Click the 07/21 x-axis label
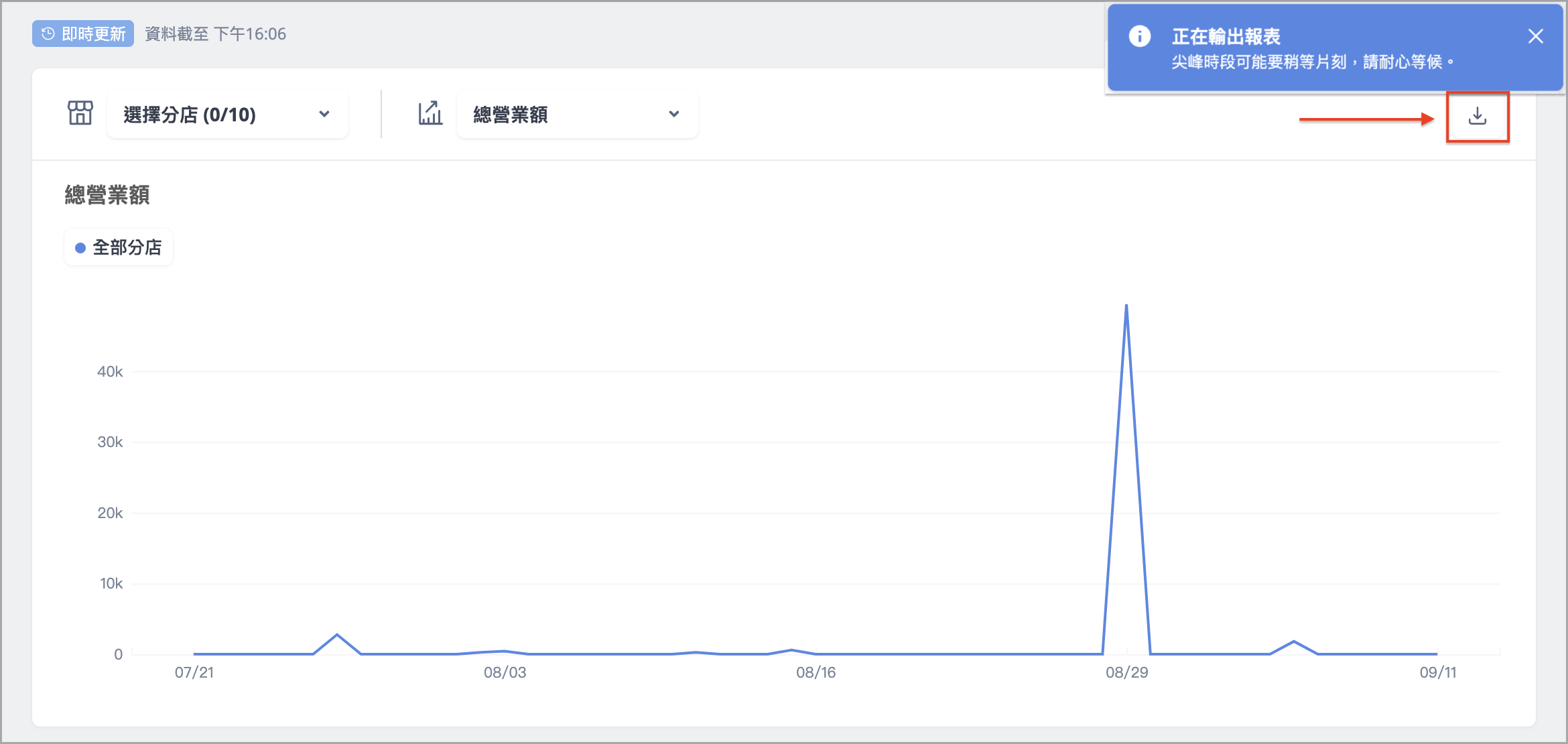 click(x=194, y=672)
